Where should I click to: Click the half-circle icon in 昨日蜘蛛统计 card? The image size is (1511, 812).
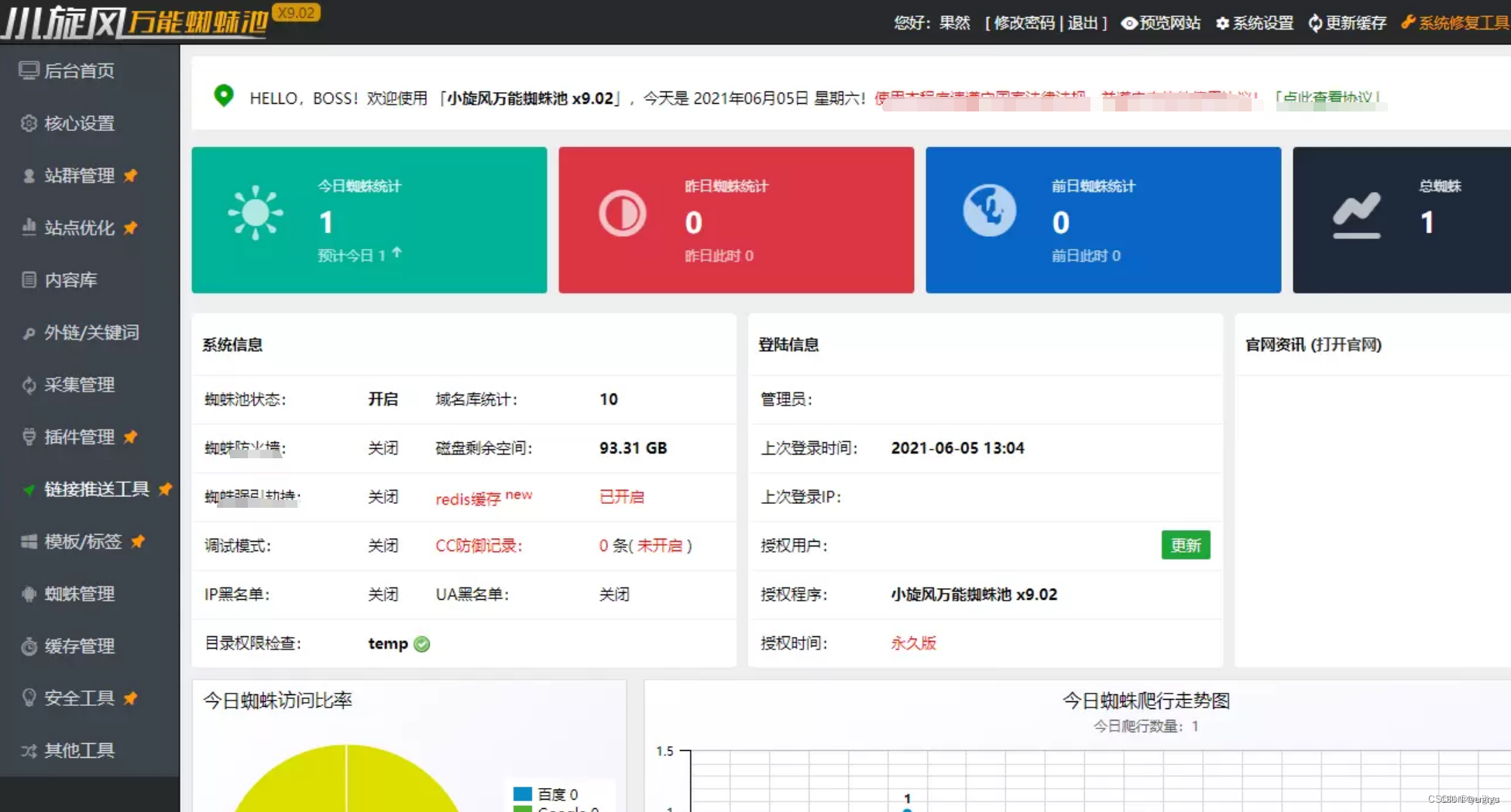(x=622, y=213)
